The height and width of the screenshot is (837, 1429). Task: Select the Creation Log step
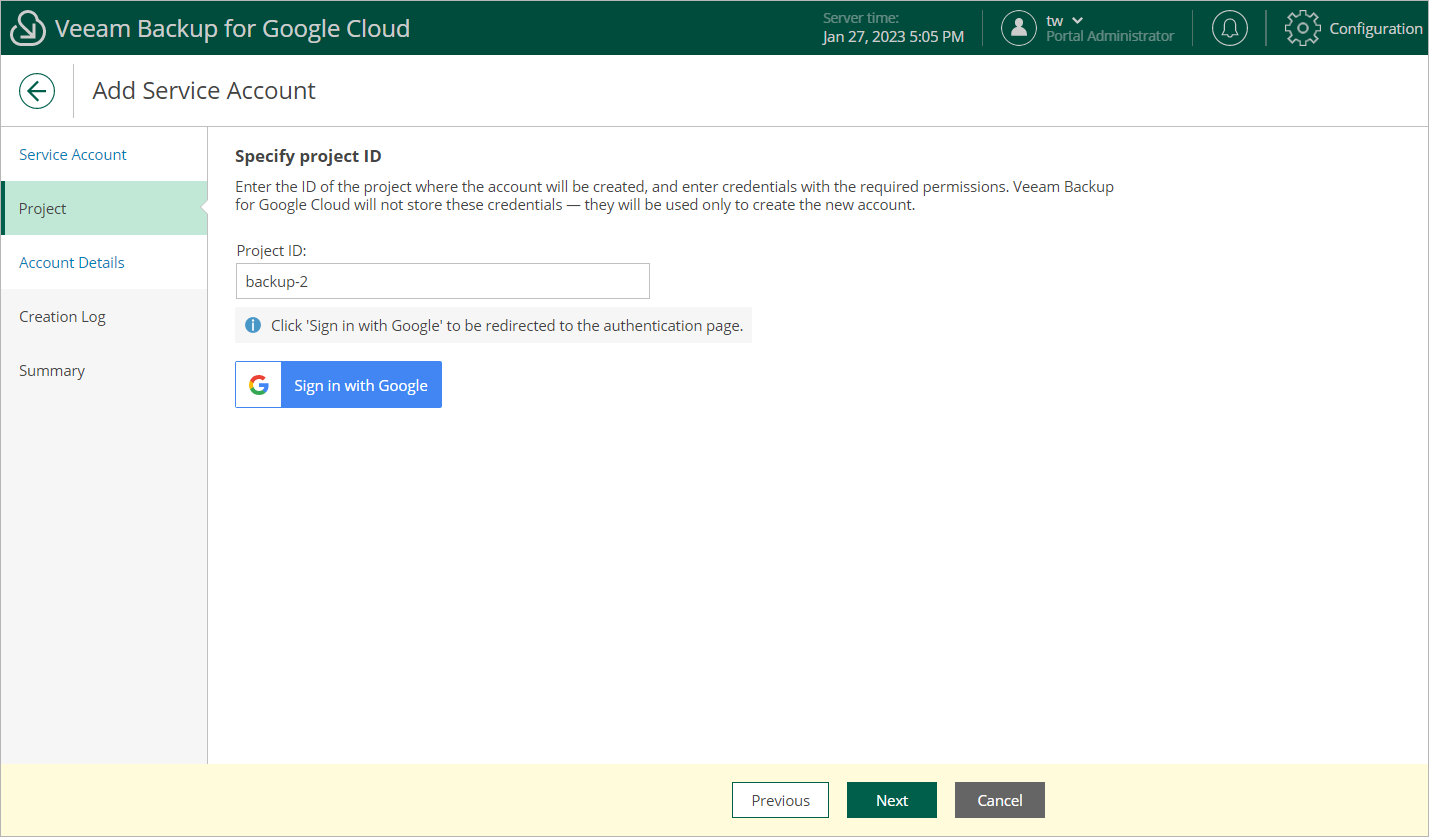tap(62, 317)
